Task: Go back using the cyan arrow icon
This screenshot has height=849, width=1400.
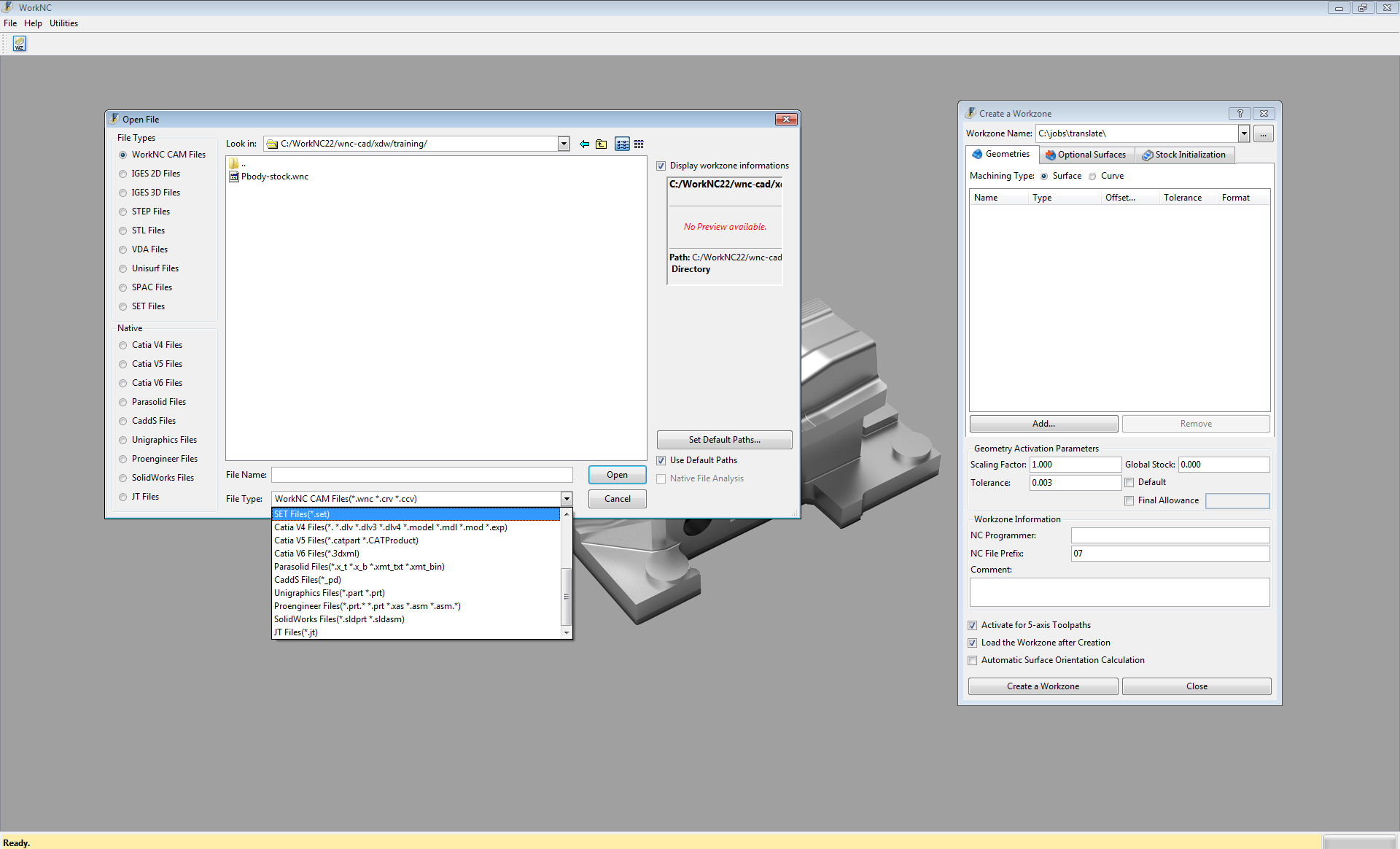Action: click(584, 144)
